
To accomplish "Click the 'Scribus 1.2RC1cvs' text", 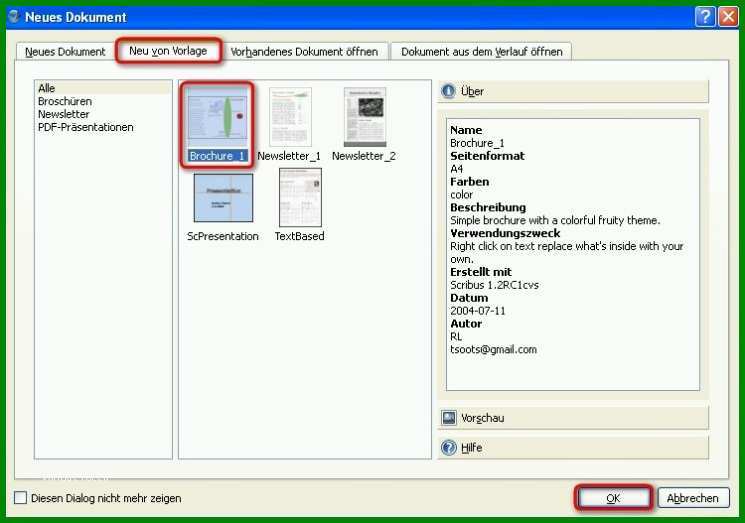I will coord(494,285).
